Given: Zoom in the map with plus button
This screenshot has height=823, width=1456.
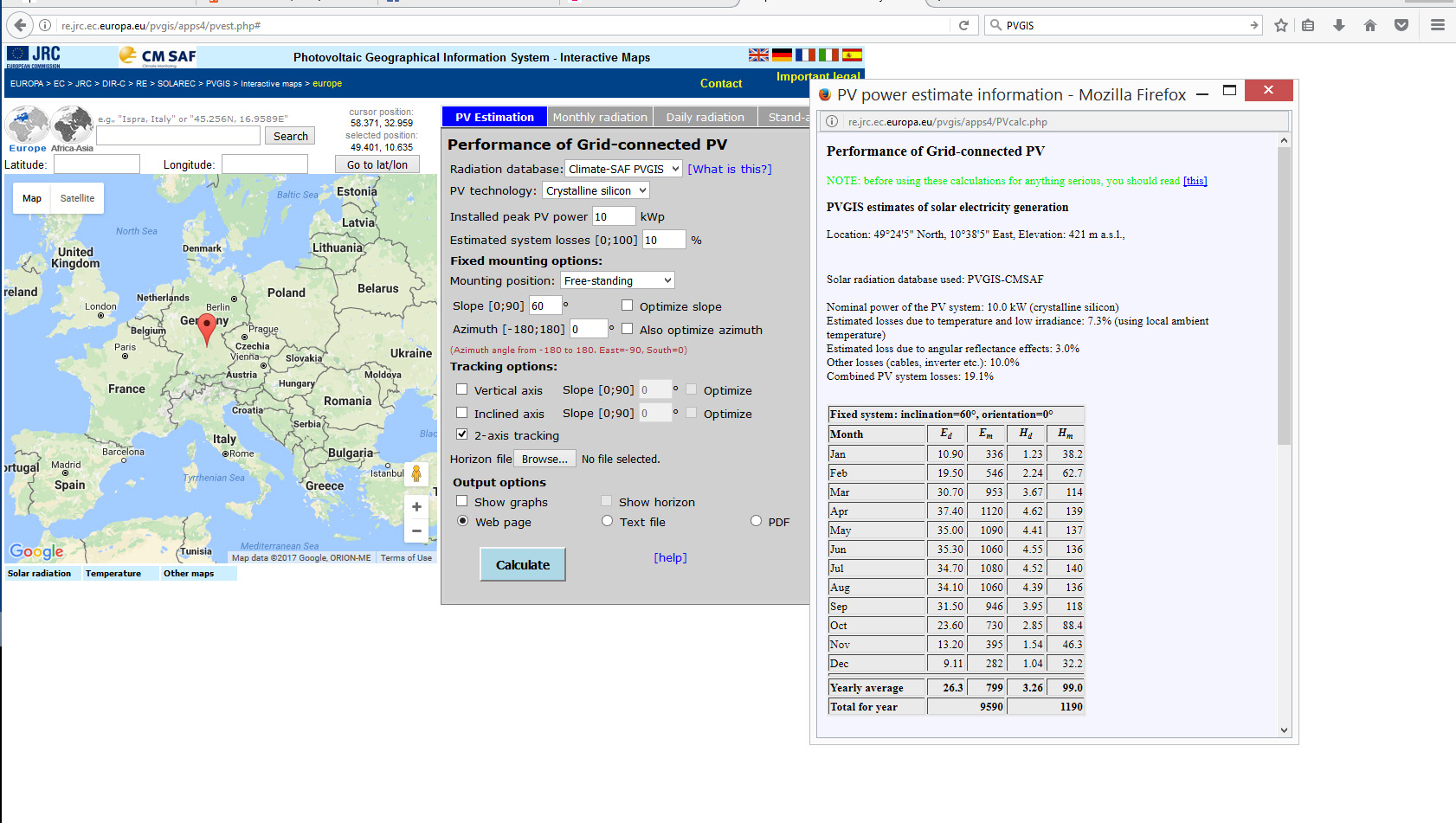Looking at the screenshot, I should pos(416,507).
